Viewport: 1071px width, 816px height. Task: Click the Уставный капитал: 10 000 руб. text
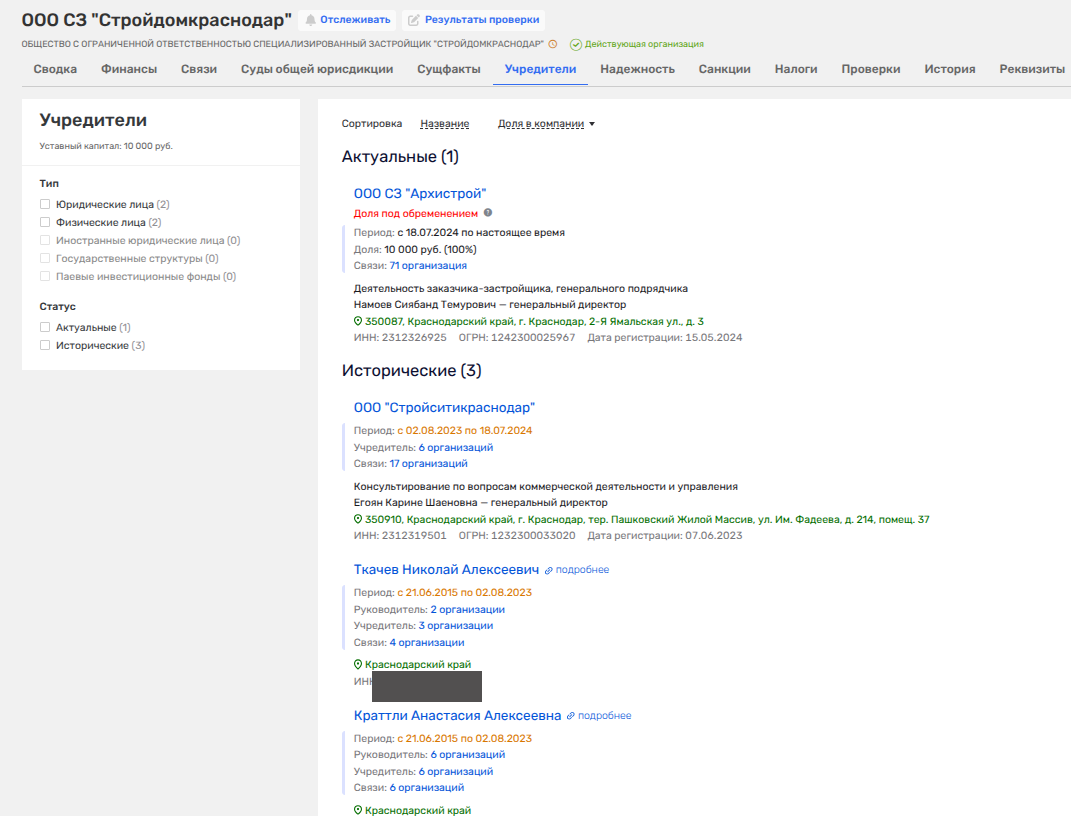point(106,146)
